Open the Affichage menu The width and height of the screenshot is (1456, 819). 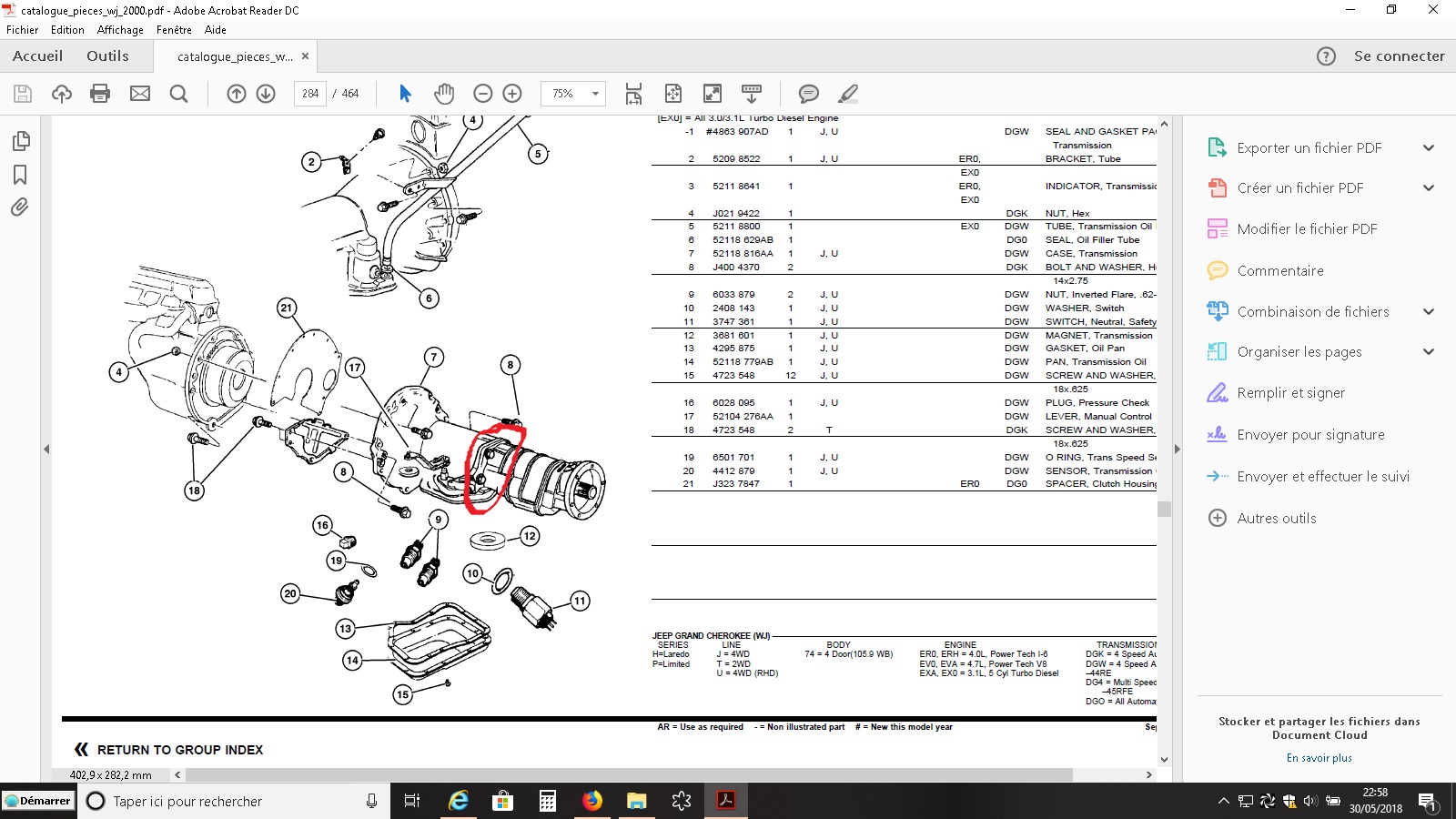tap(120, 29)
